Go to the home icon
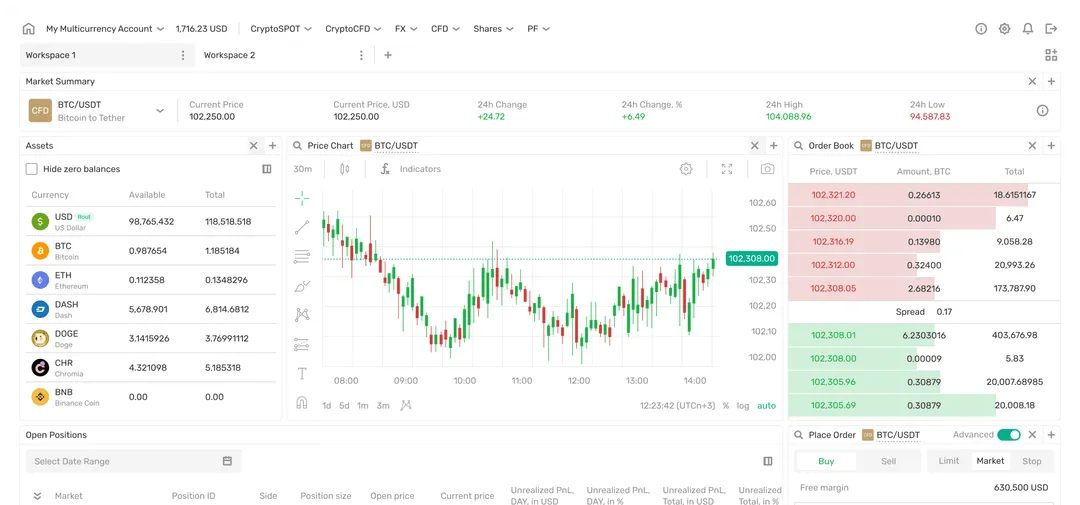This screenshot has width=1080, height=505. click(28, 29)
